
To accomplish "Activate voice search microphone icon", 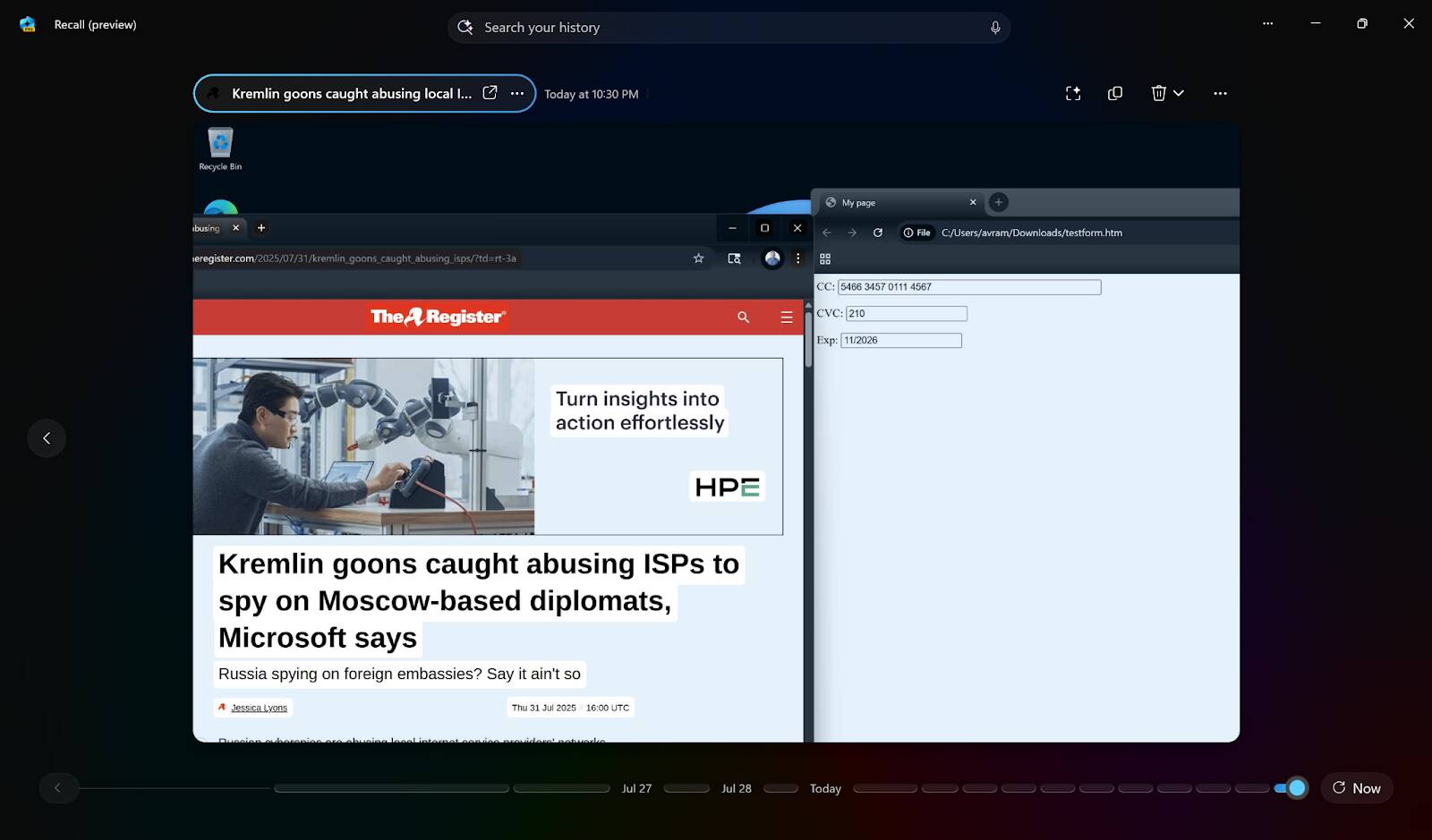I will pos(995,28).
